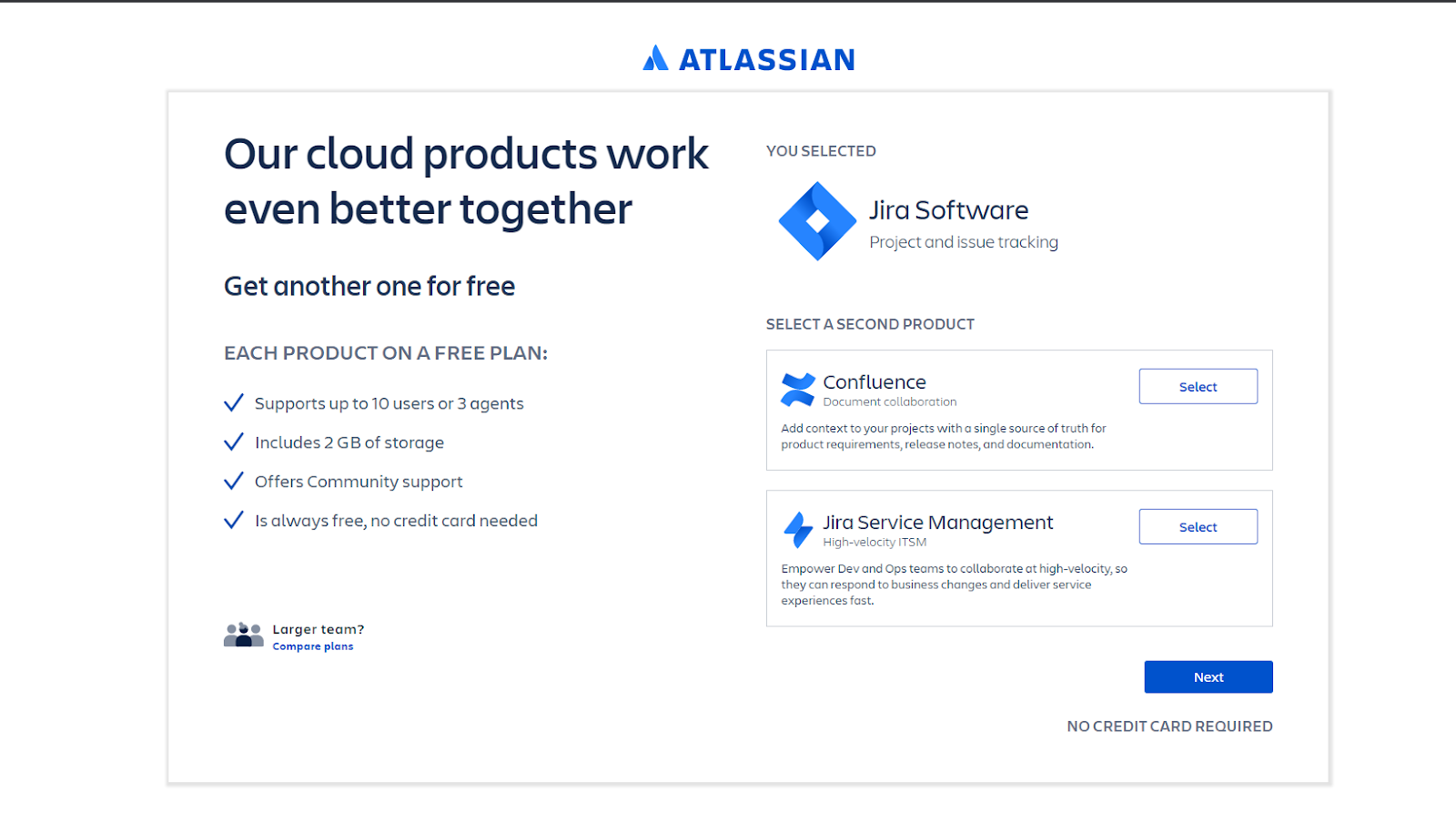Click checkmark beside 2 GB of storage
1456x823 pixels.
[x=234, y=442]
